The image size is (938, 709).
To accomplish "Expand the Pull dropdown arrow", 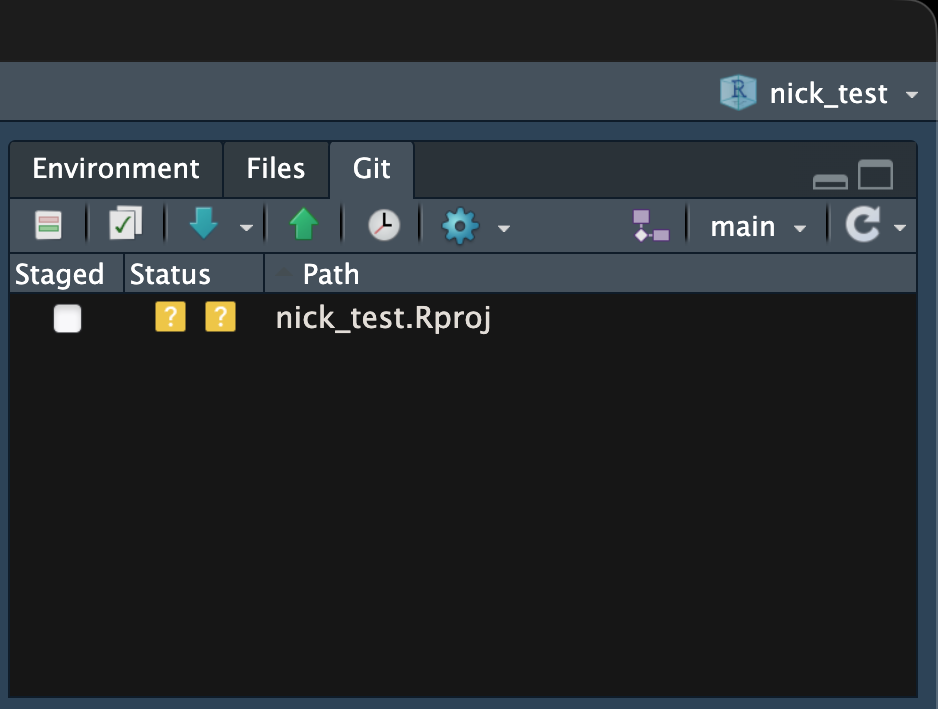I will (x=246, y=228).
